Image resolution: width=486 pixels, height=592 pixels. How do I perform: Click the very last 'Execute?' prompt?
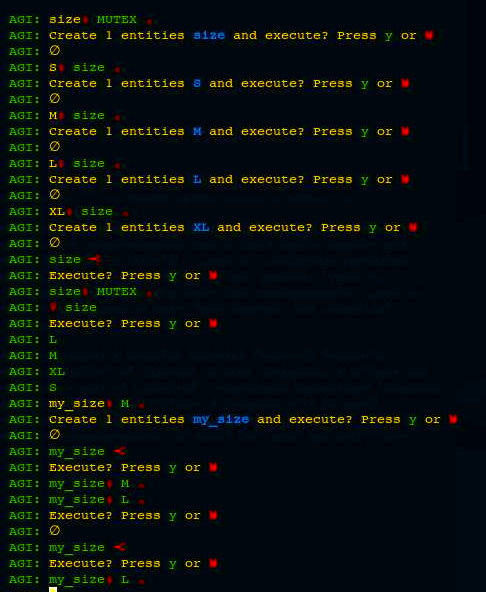point(80,563)
